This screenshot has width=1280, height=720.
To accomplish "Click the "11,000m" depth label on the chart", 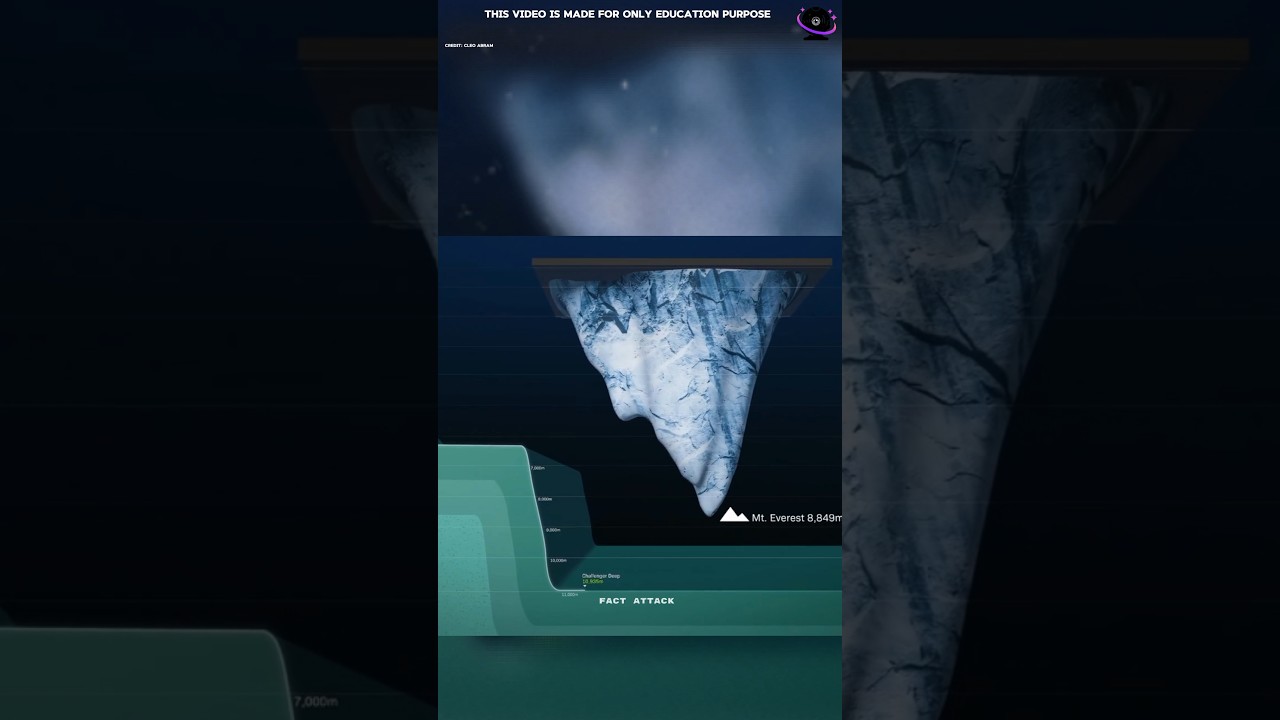I will coord(570,595).
